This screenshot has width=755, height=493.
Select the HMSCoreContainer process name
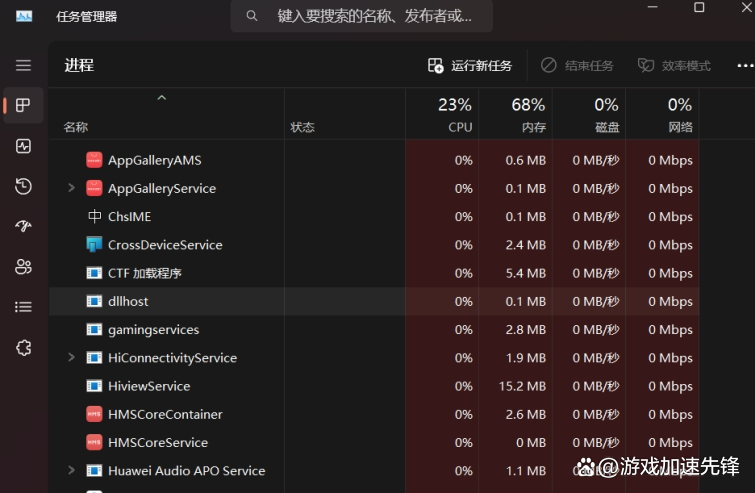click(x=165, y=415)
